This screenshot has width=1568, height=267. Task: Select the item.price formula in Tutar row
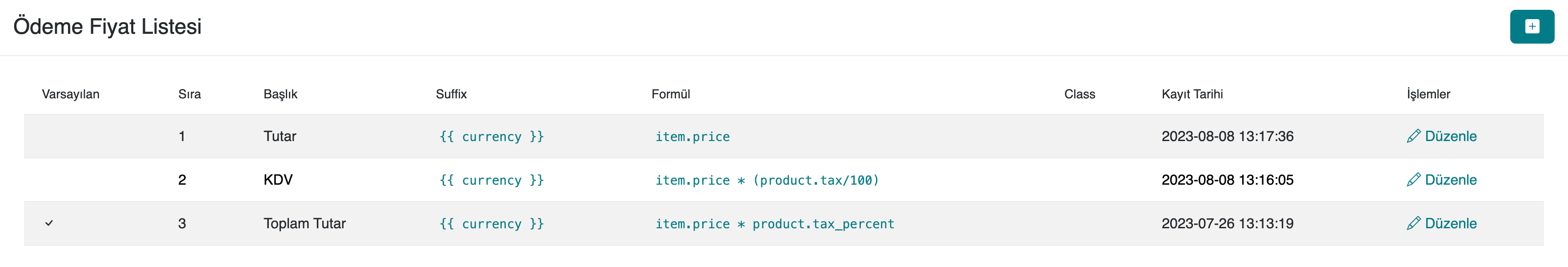pyautogui.click(x=692, y=137)
